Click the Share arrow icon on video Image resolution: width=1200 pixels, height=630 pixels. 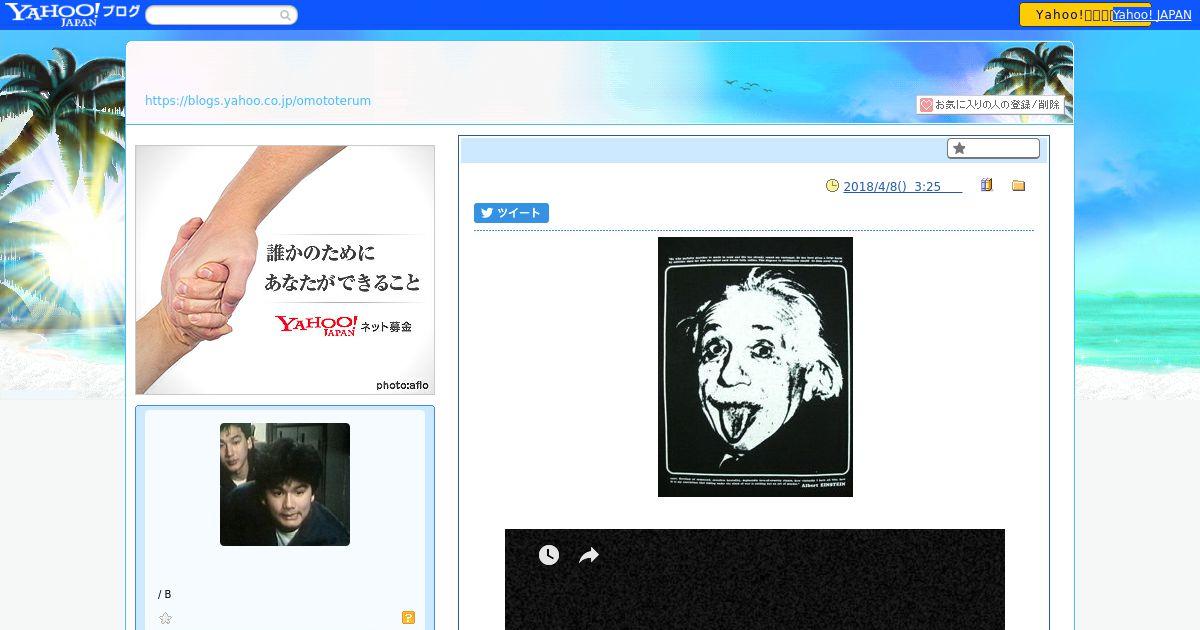pyautogui.click(x=589, y=555)
